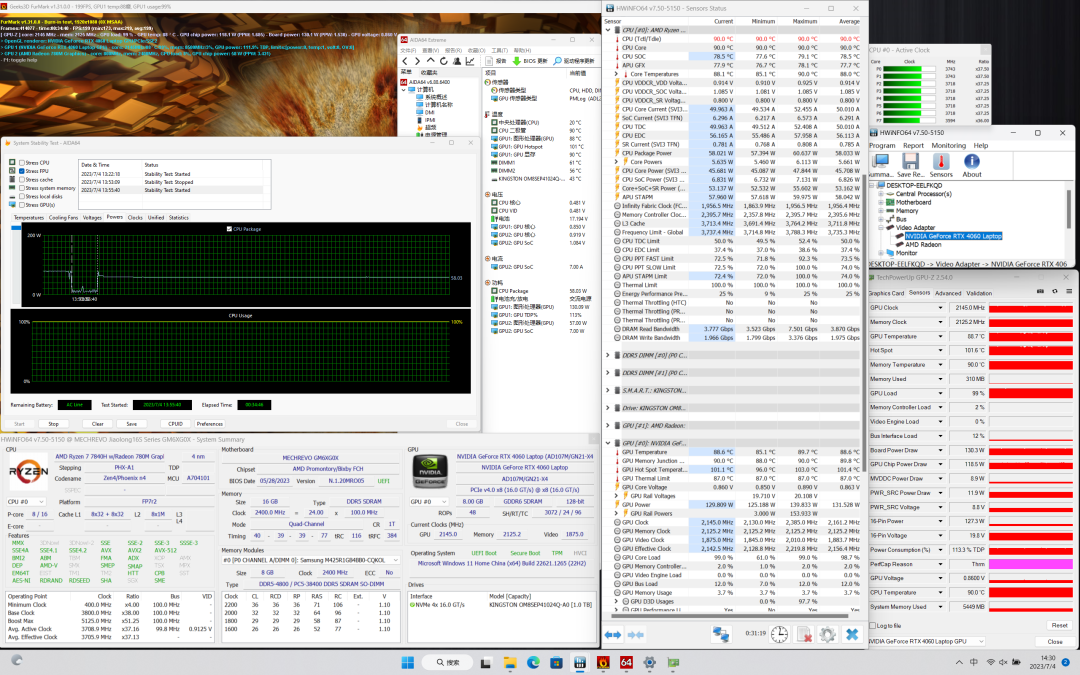Click the HWiNFO Sensors toolbar icon
The width and height of the screenshot is (1080, 675).
pos(941,163)
